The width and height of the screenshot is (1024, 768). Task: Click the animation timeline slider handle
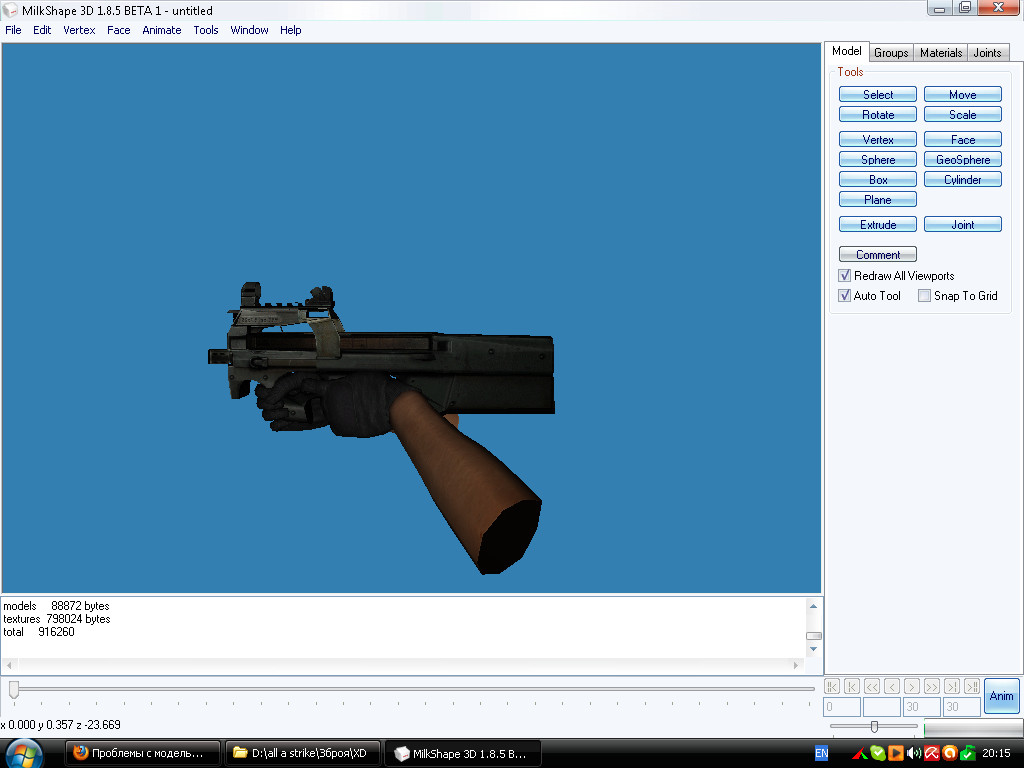pyautogui.click(x=14, y=689)
